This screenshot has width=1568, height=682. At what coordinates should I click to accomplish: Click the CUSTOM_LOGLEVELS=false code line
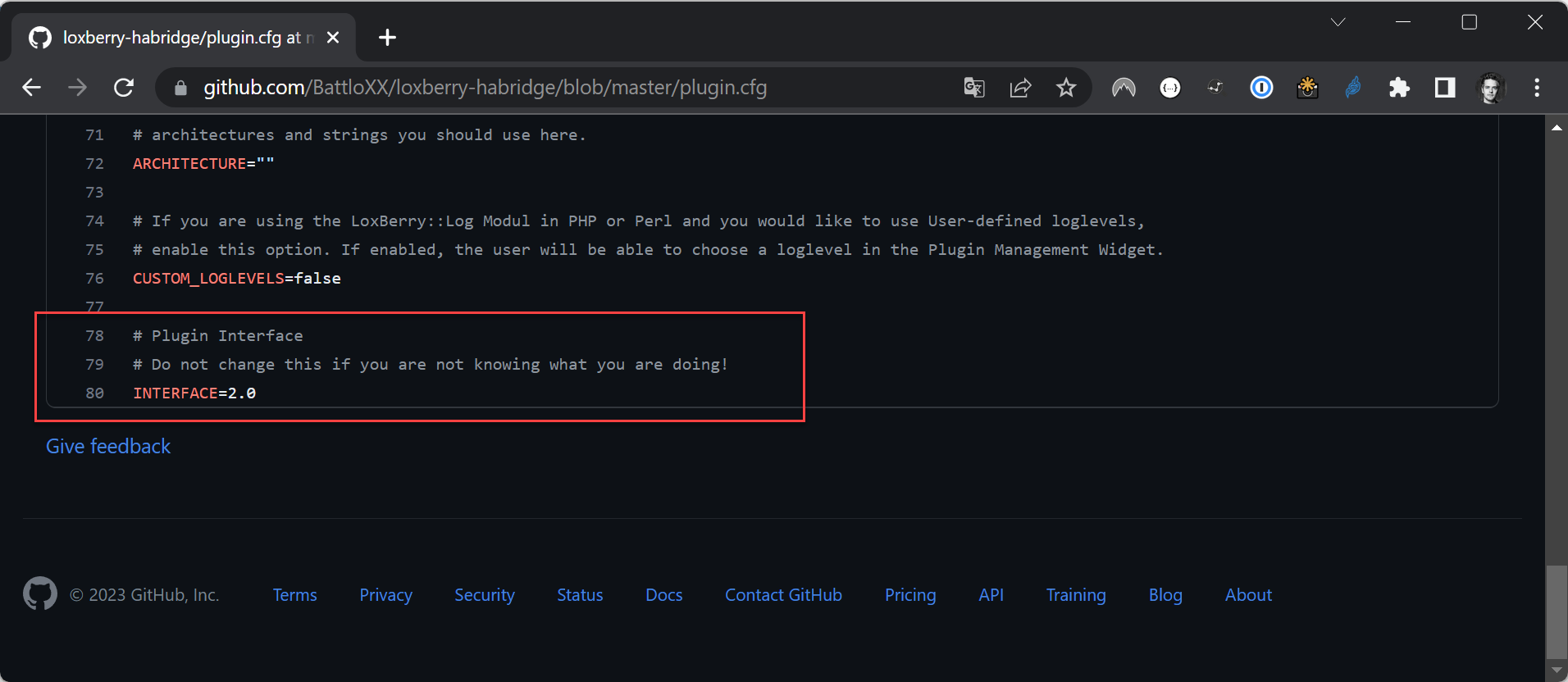(x=237, y=279)
